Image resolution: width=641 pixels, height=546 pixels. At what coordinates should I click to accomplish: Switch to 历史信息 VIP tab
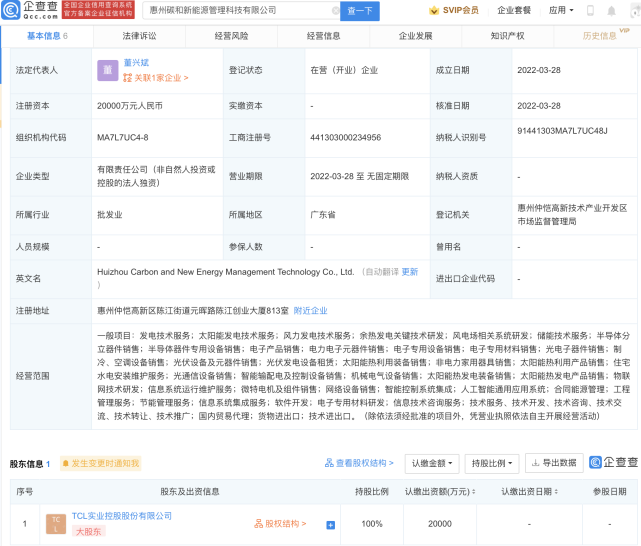599,36
